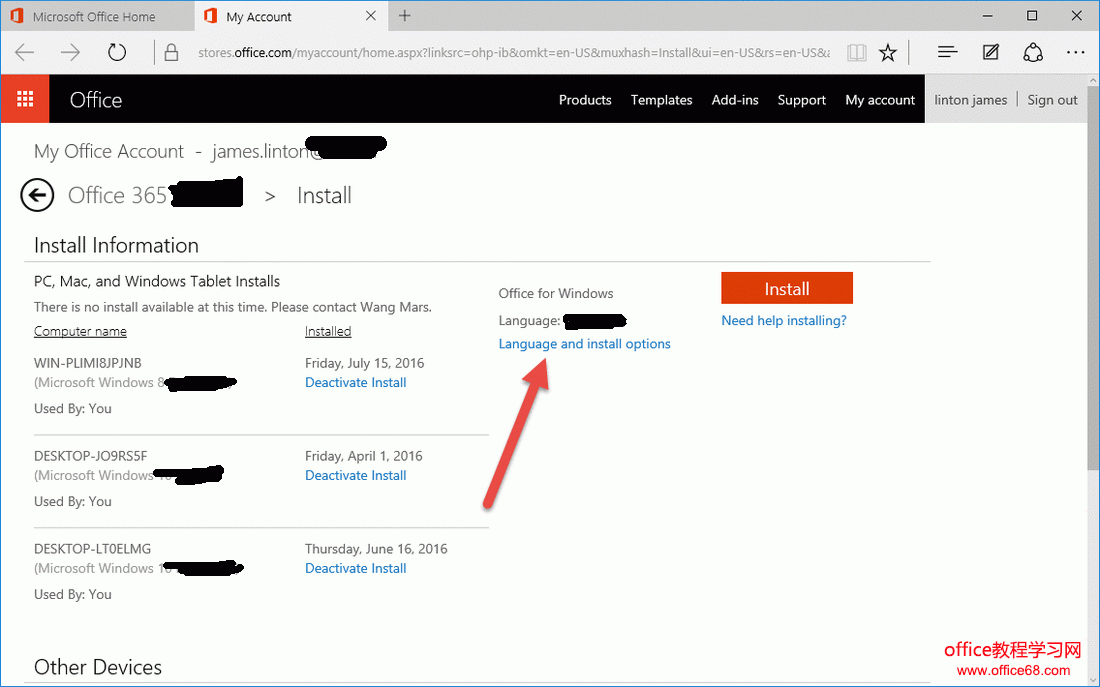Open Add-ins in Office navigation
Image resolution: width=1100 pixels, height=687 pixels.
pyautogui.click(x=735, y=100)
